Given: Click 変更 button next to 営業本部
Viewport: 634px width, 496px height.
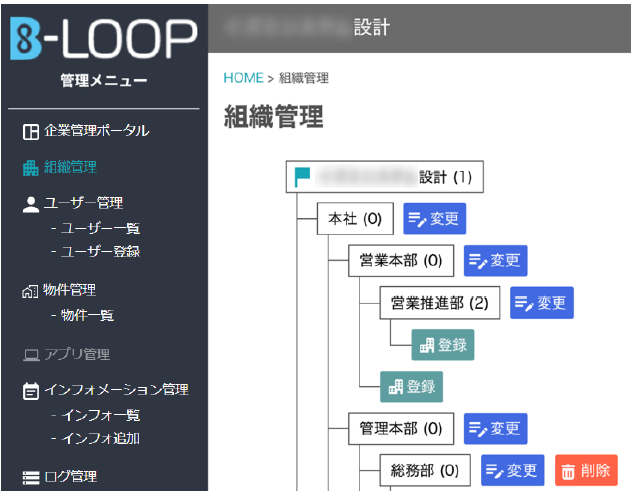Looking at the screenshot, I should 496,261.
